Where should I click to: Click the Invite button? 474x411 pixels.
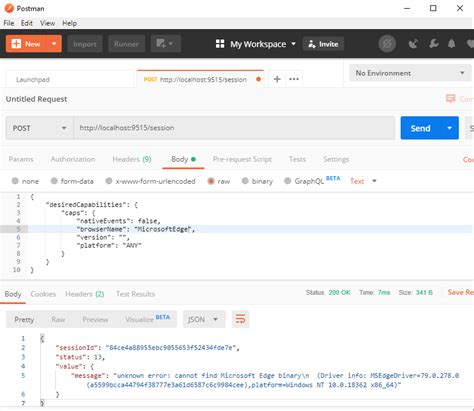click(323, 44)
